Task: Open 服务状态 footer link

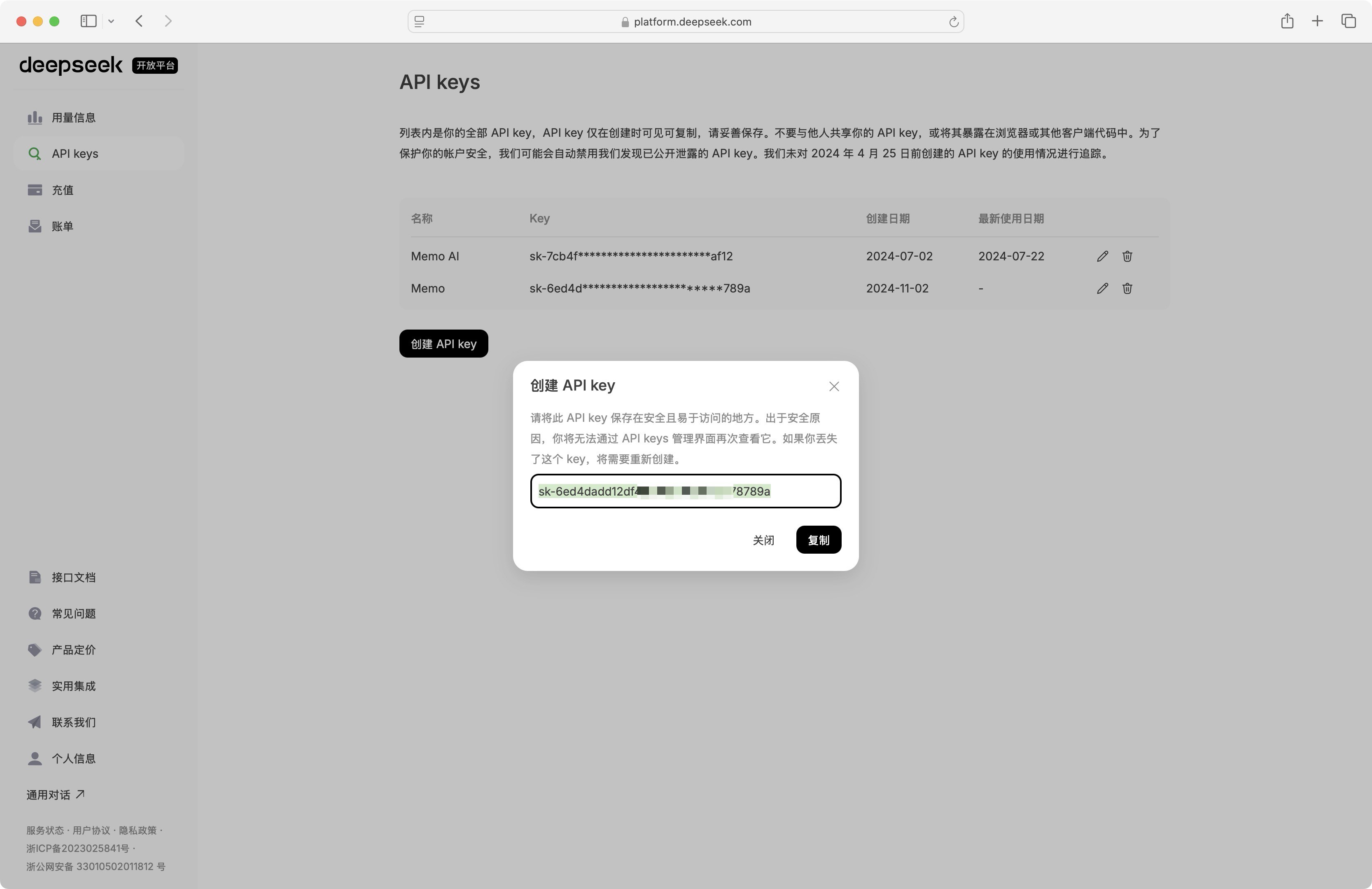Action: pos(45,831)
